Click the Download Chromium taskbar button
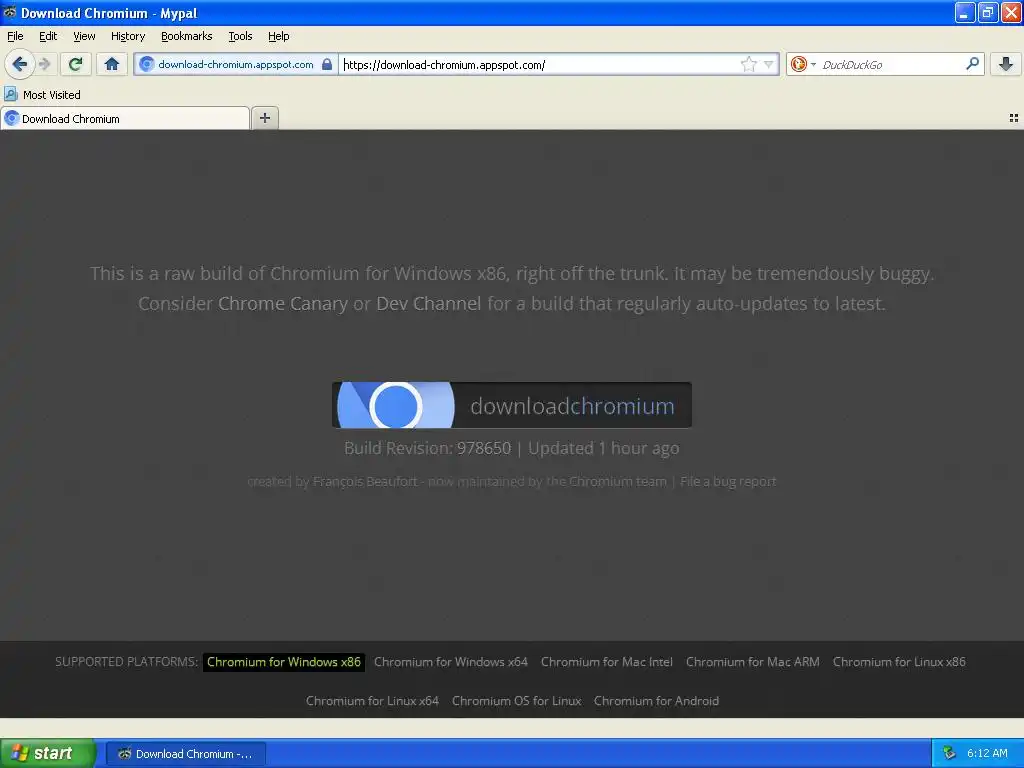Screen dimensions: 1024x768 185,754
